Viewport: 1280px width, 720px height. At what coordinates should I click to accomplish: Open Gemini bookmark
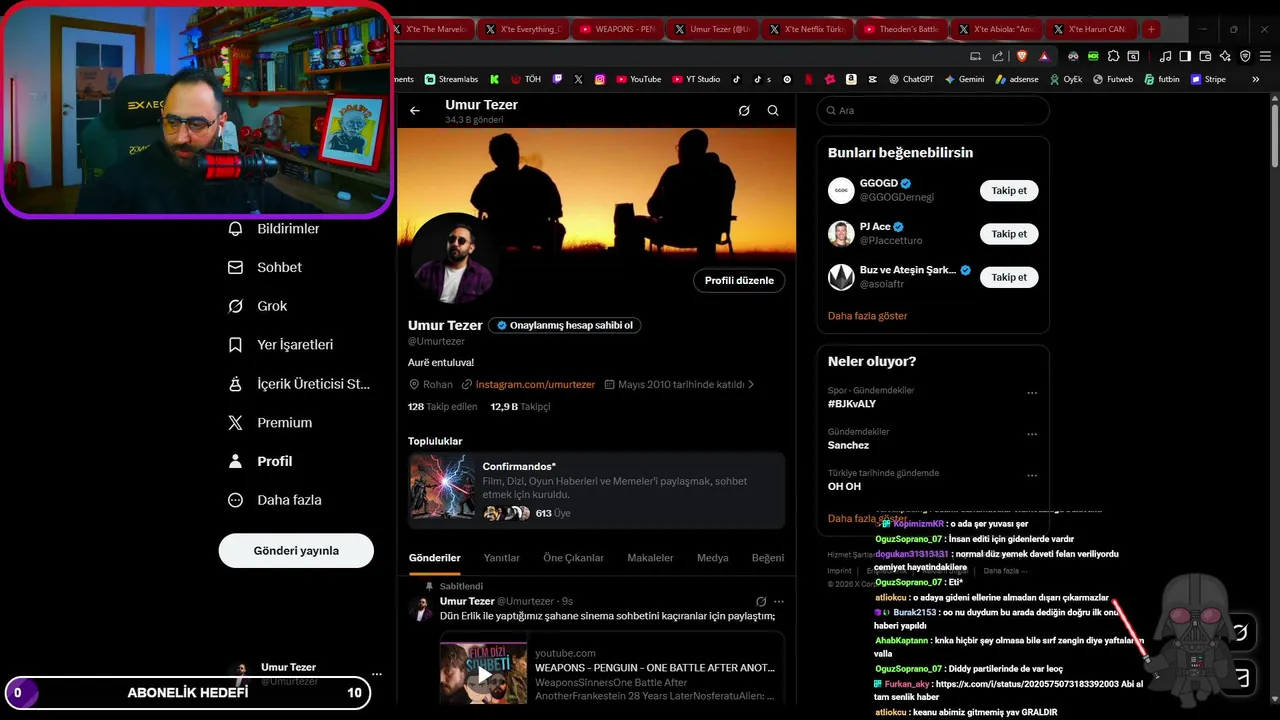click(x=964, y=79)
